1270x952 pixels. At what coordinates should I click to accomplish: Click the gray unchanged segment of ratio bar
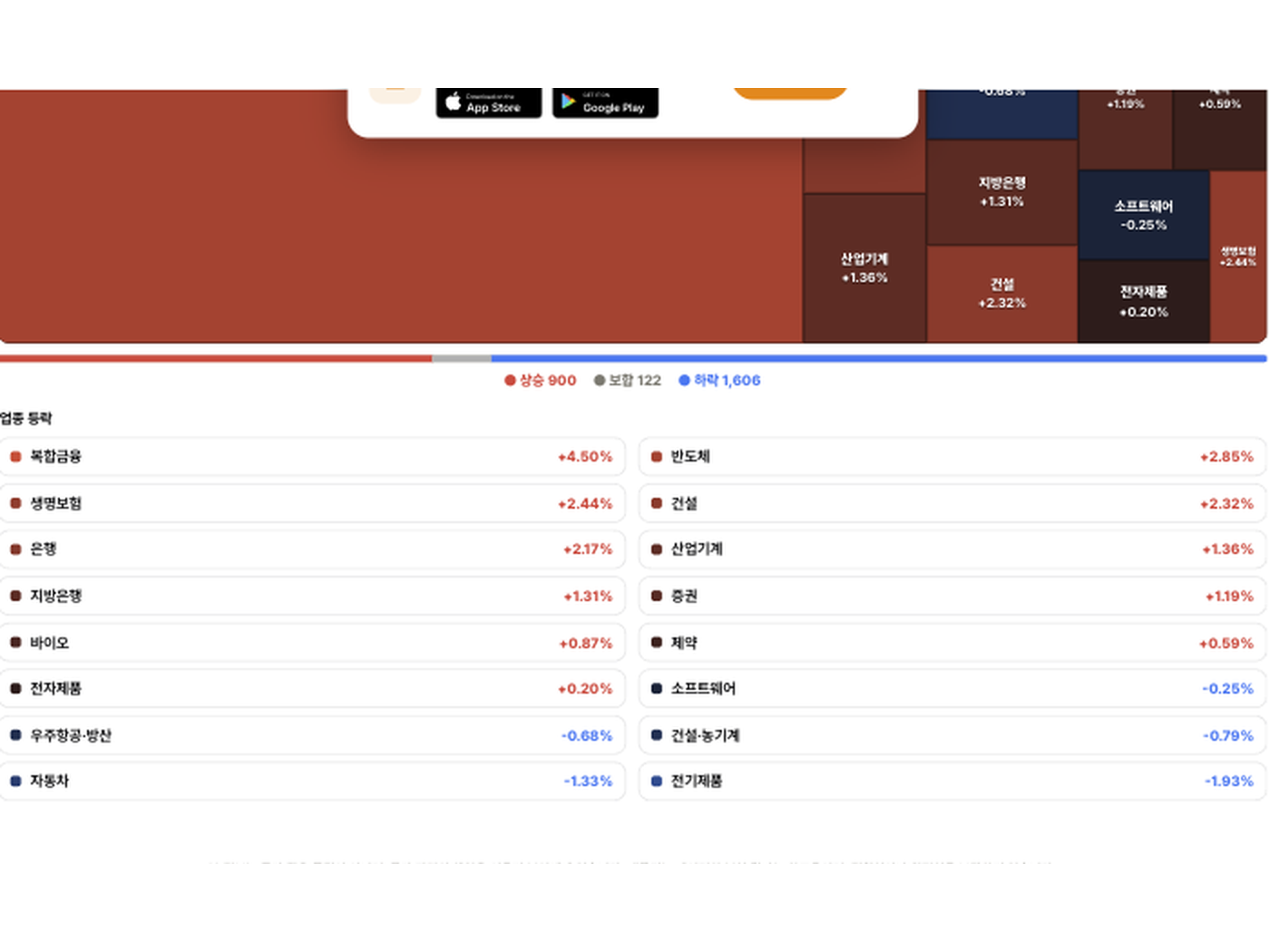[462, 359]
